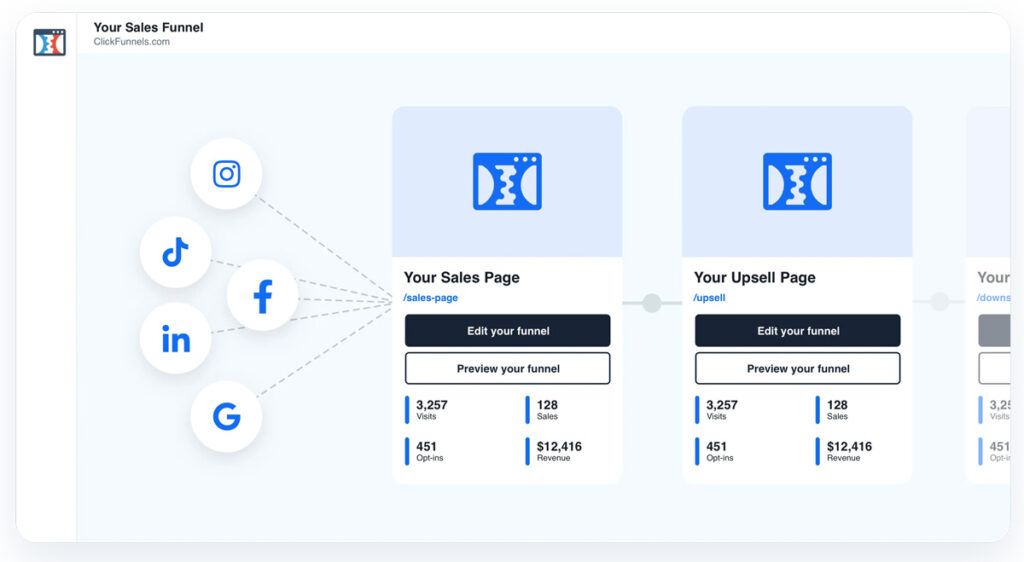Open the /sales-page link
Viewport: 1024px width, 562px height.
pyautogui.click(x=430, y=298)
